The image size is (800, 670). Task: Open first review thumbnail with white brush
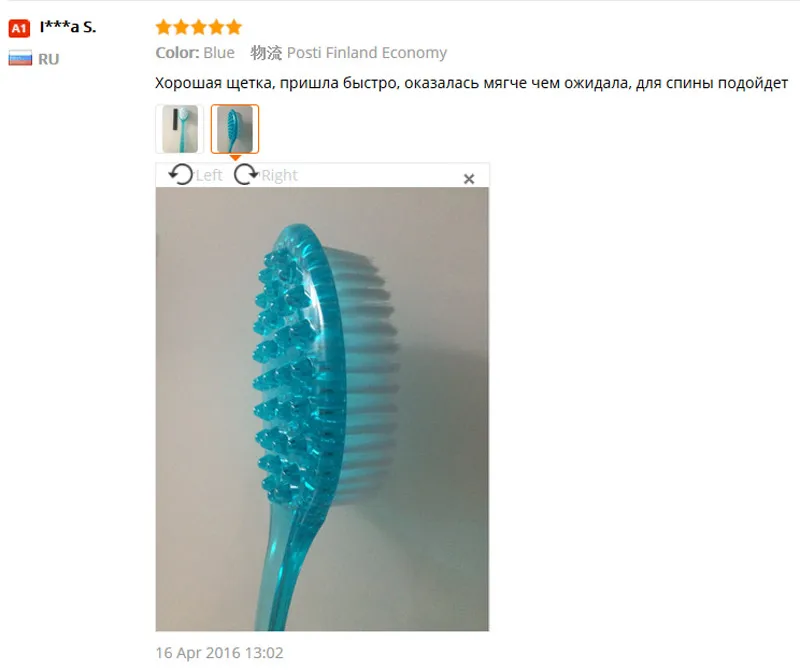tap(180, 129)
